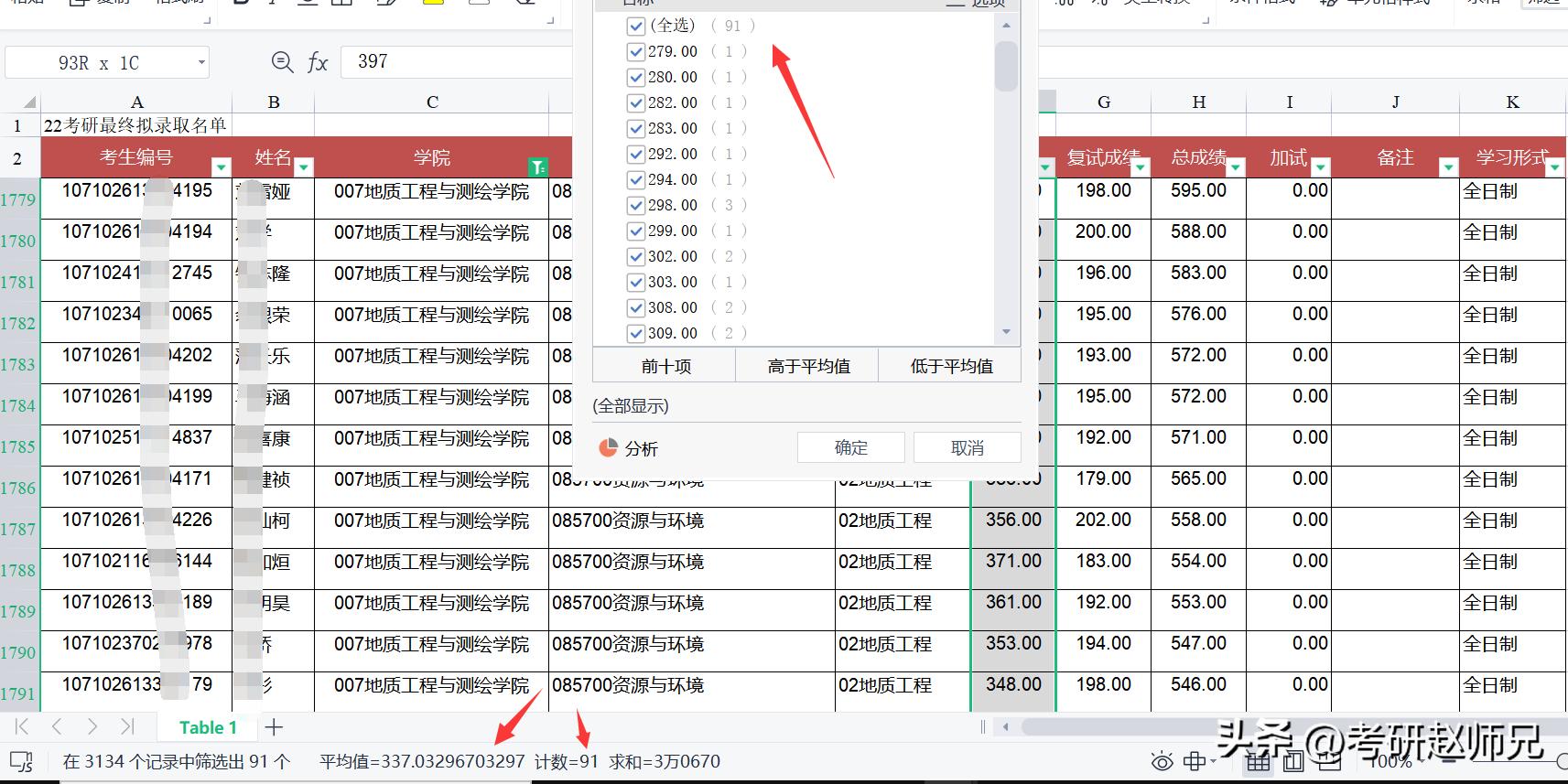
Task: Uncheck the 279.00 filter checkbox
Action: (x=636, y=51)
